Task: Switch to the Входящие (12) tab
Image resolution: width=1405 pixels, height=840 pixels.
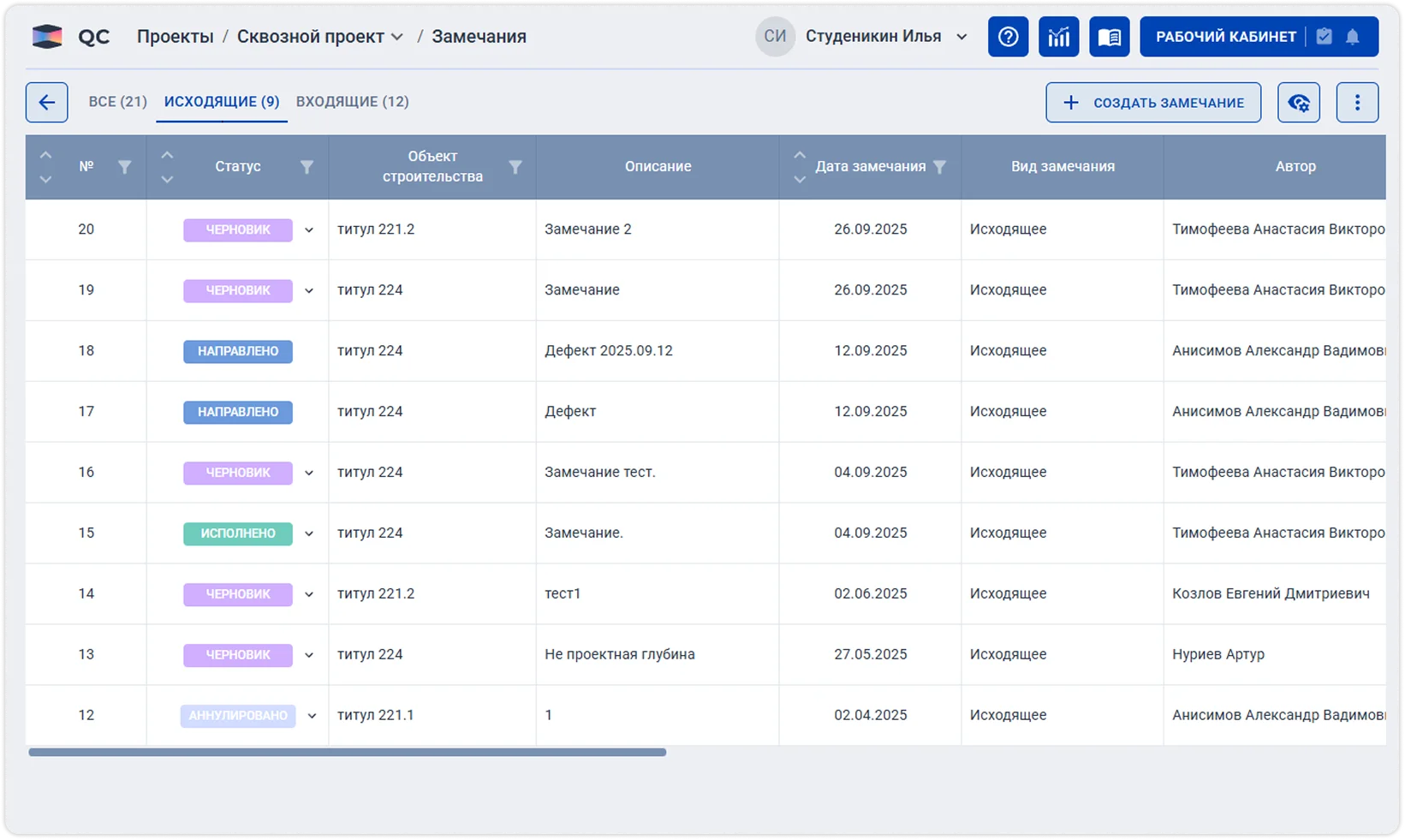Action: tap(352, 102)
